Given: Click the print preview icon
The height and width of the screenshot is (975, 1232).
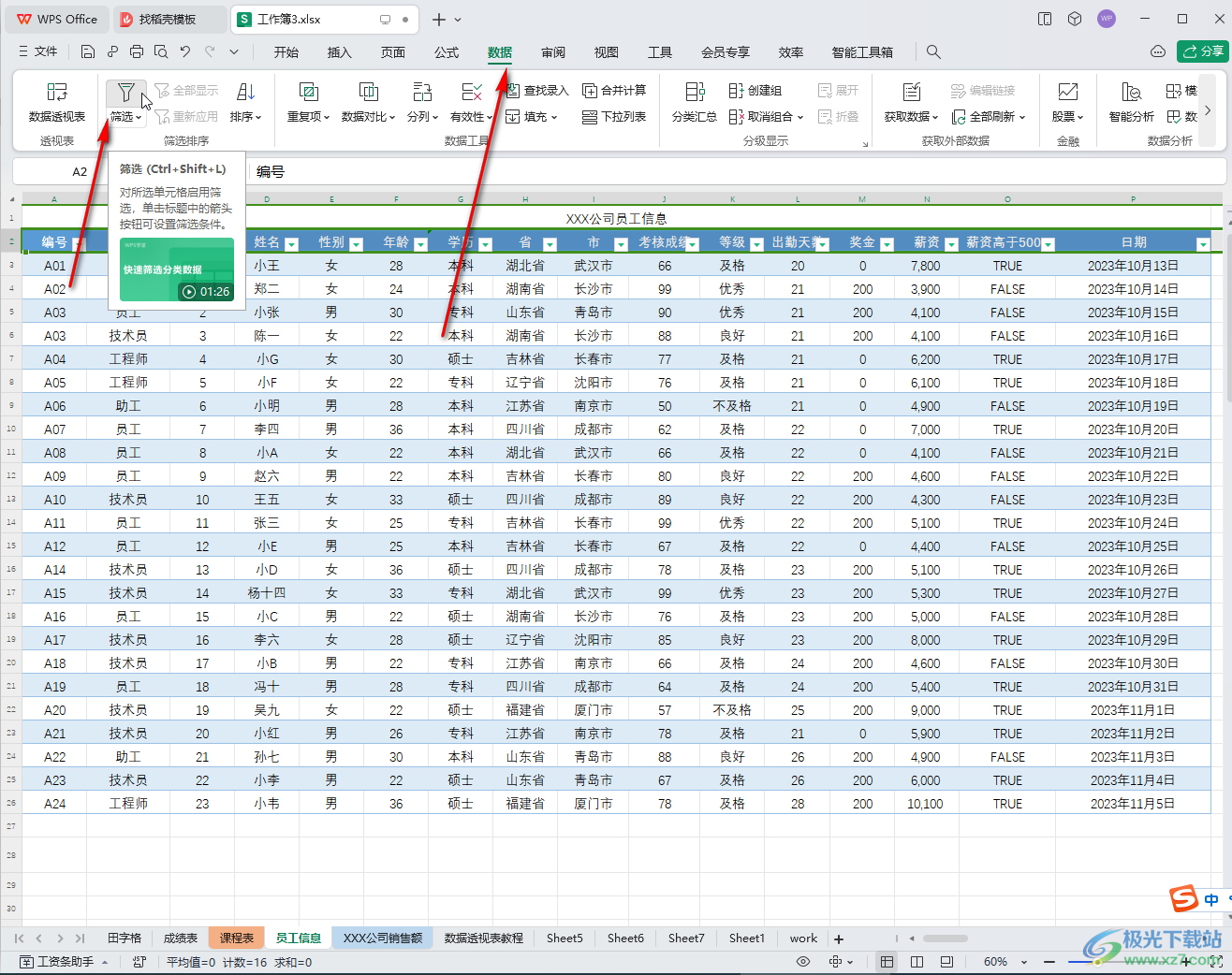Looking at the screenshot, I should click(161, 52).
